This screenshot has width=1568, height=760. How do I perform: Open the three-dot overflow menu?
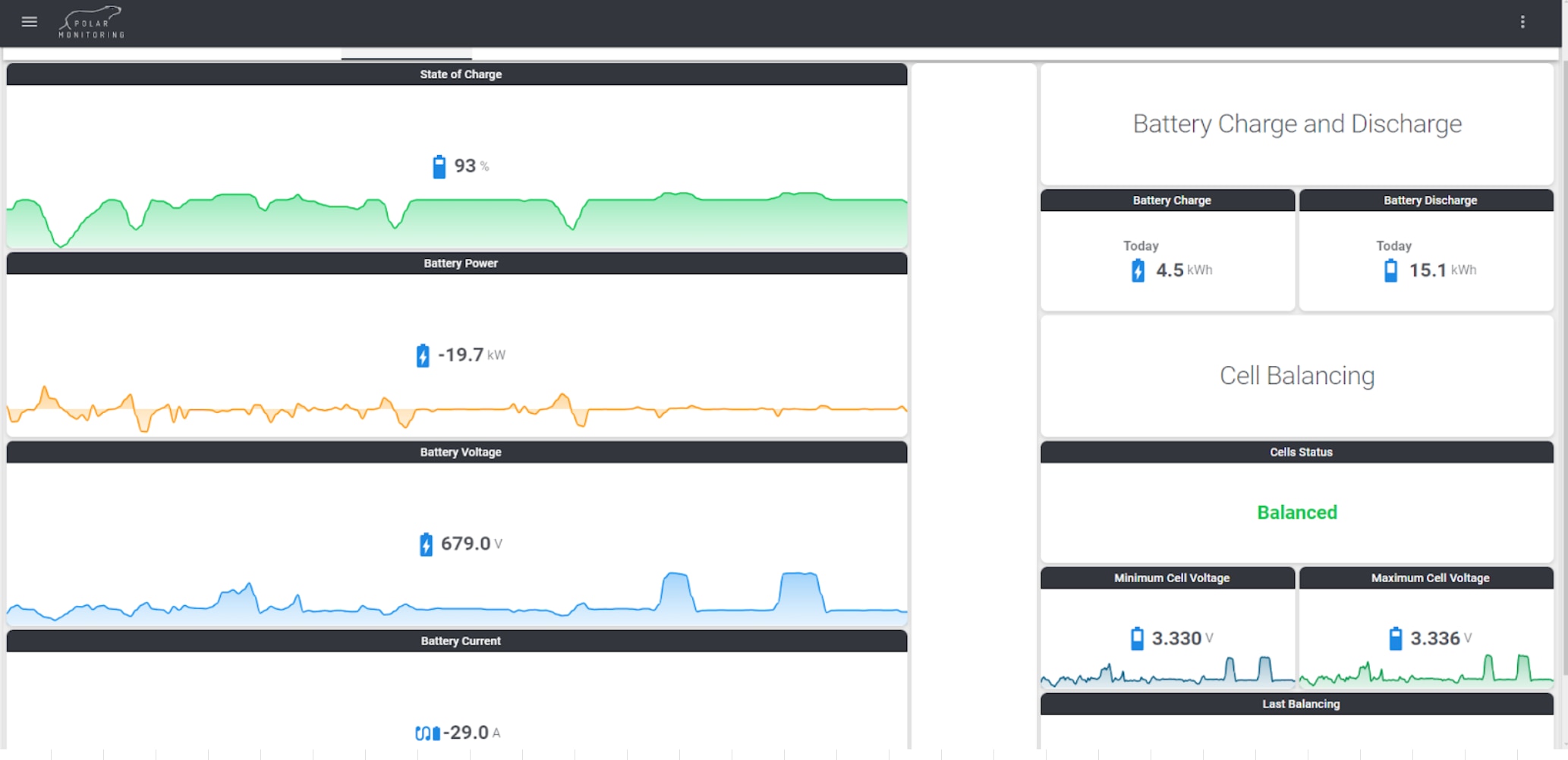(x=1522, y=22)
